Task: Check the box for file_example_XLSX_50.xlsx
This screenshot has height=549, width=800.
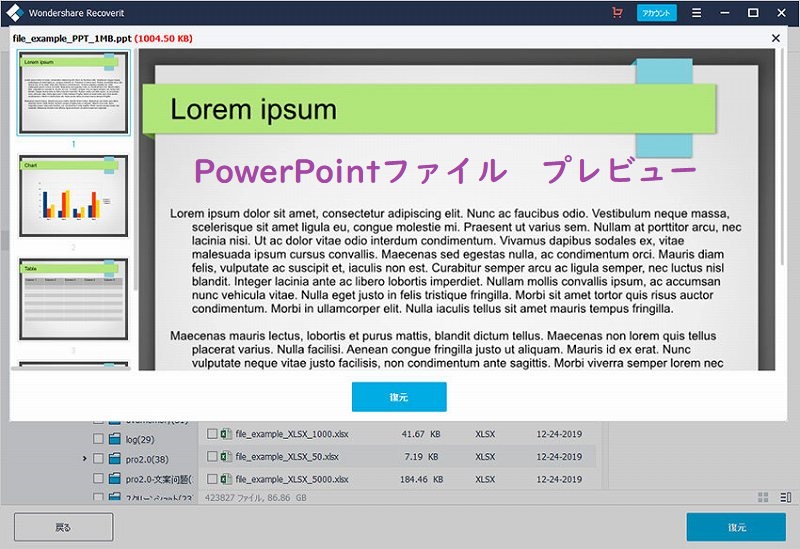Action: tap(212, 457)
